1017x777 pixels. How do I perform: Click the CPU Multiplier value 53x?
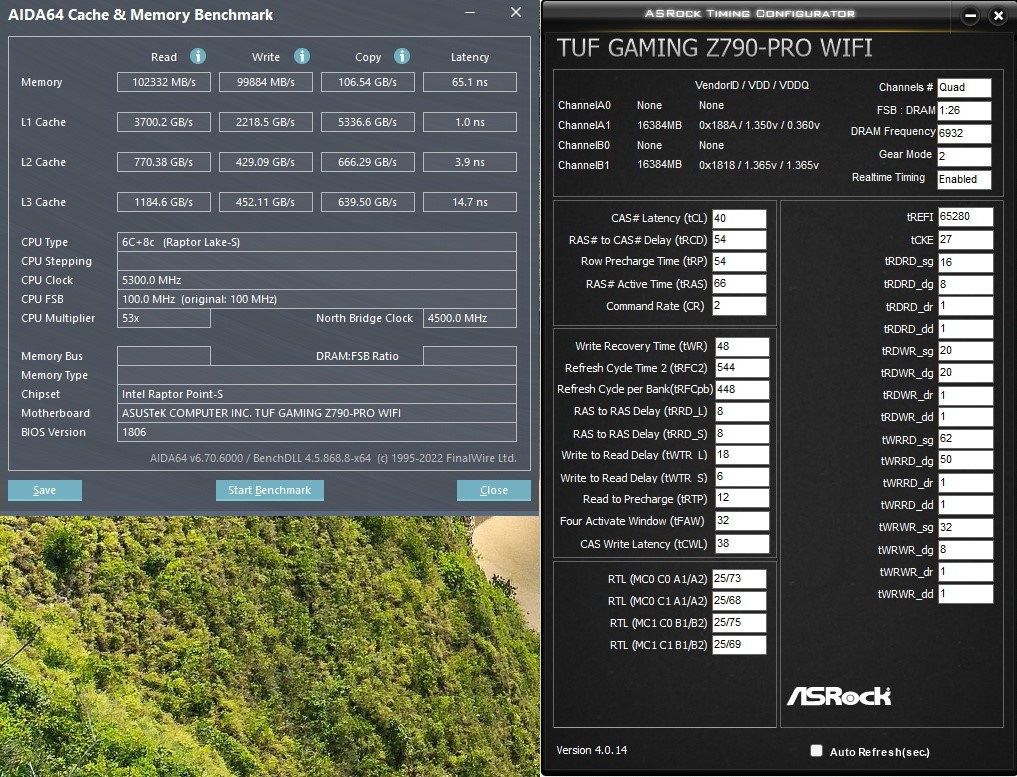click(x=163, y=318)
